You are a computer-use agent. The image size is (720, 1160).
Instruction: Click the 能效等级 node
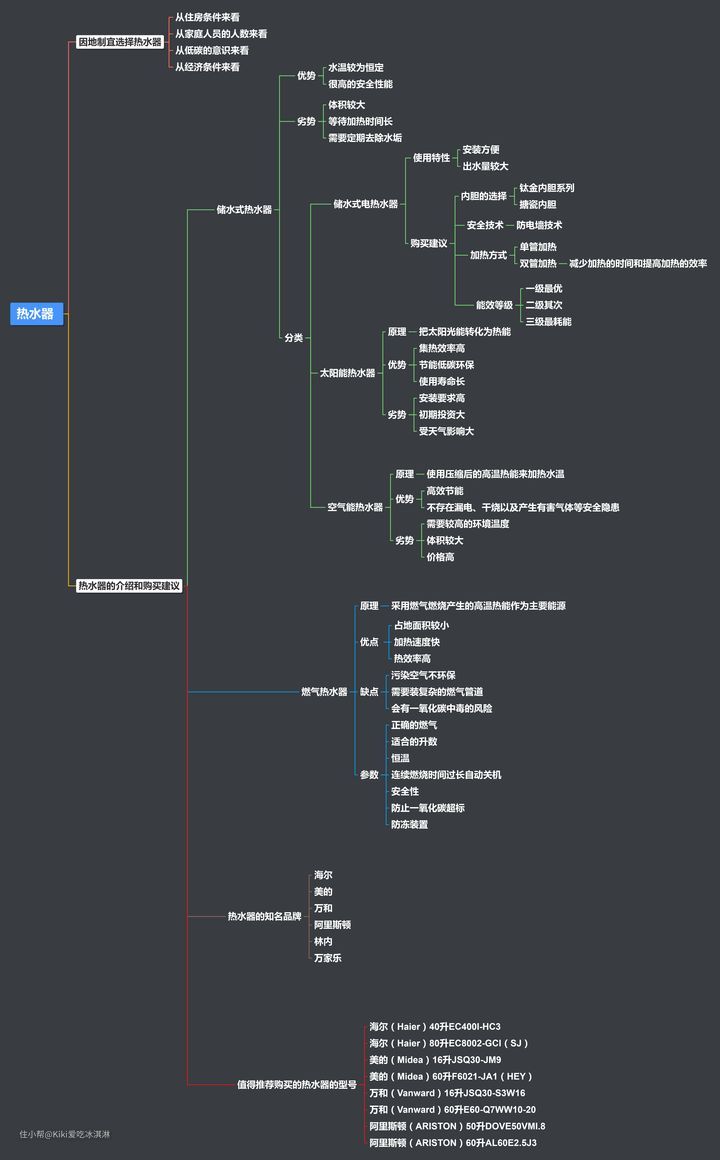[494, 305]
